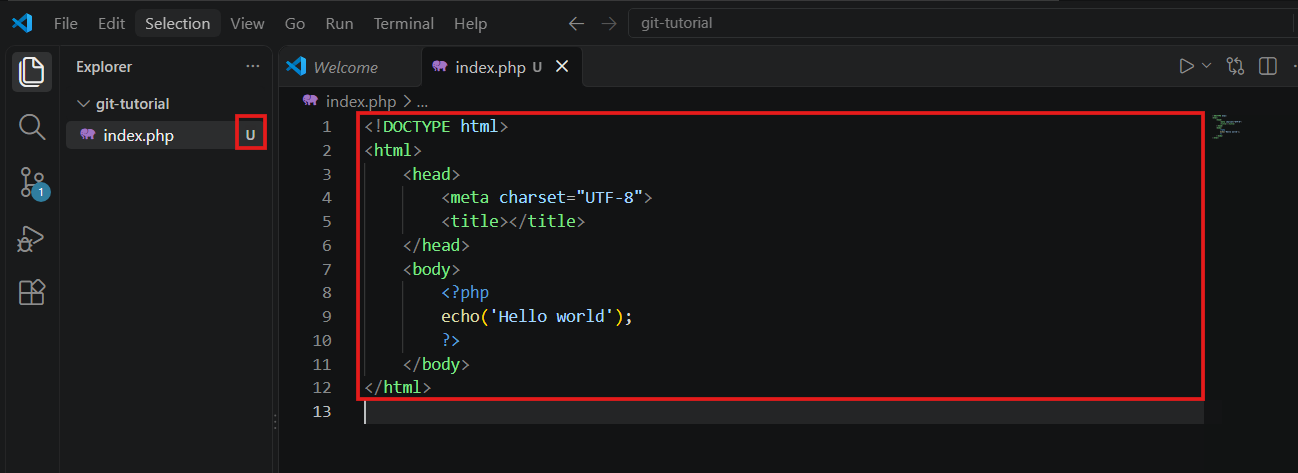
Task: Click line number 1 in the gutter
Action: 326,127
